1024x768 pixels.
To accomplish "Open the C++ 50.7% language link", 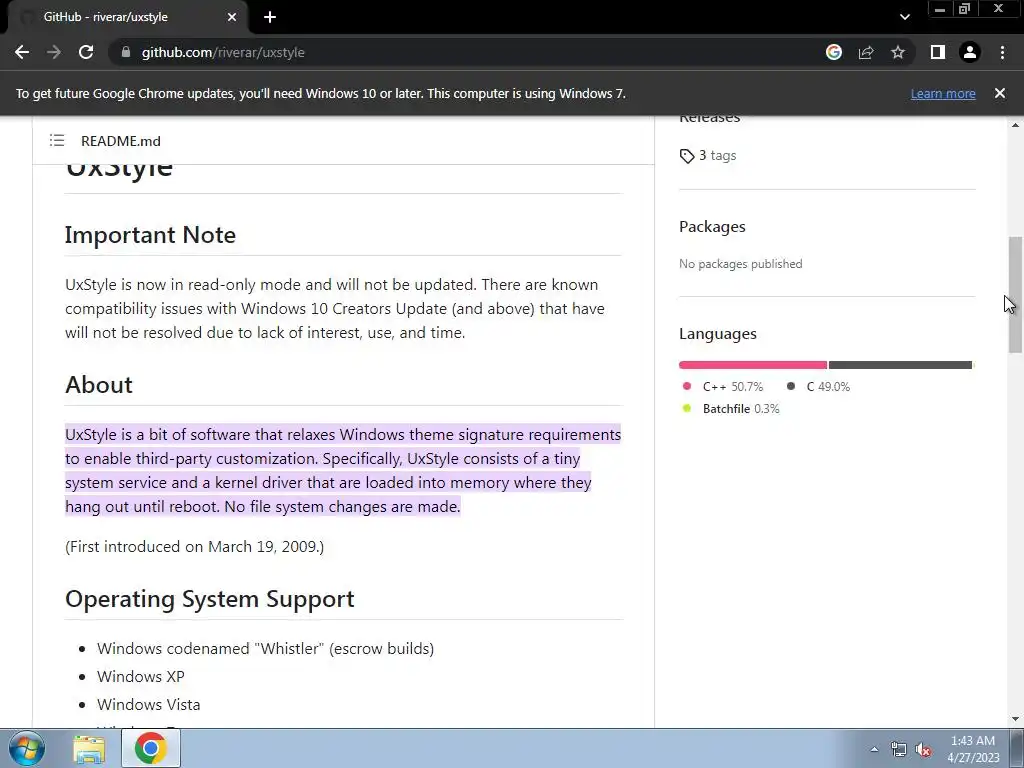I will click(723, 387).
